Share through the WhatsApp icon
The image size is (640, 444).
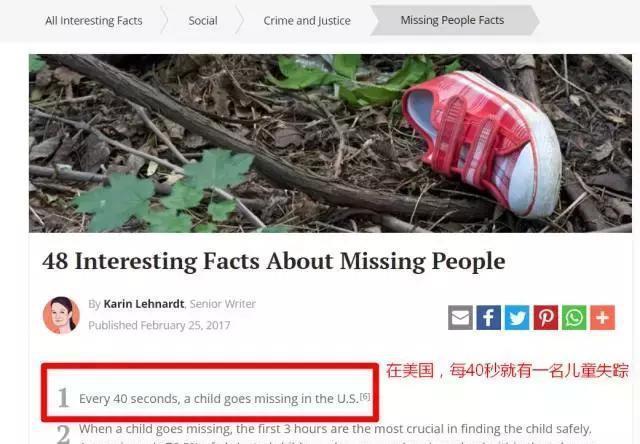pos(574,317)
